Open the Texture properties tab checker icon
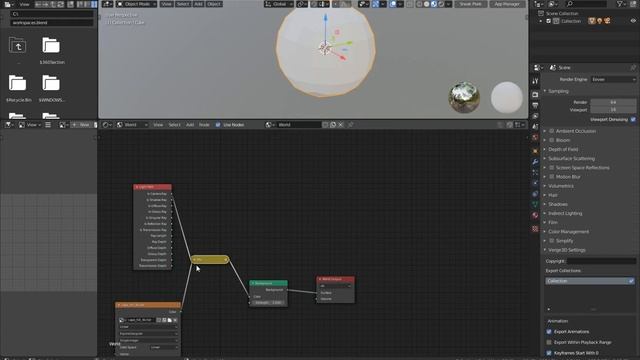640x360 pixels. pyautogui.click(x=535, y=229)
